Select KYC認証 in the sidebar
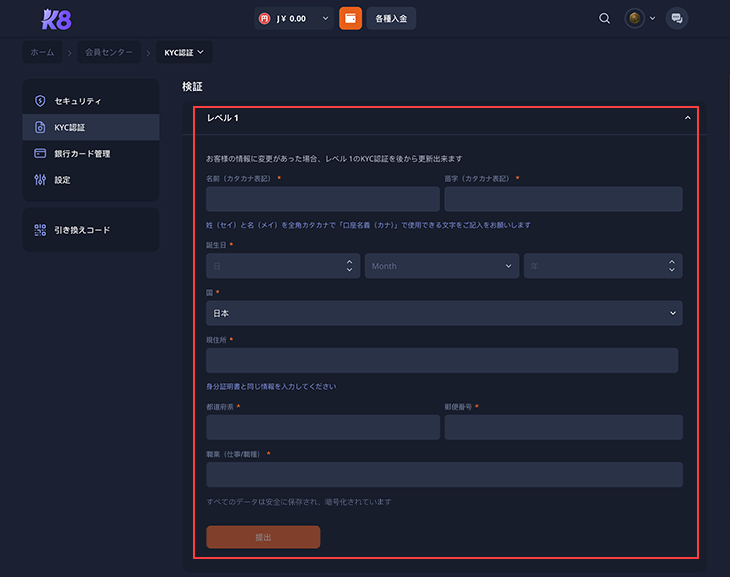Screen dimensions: 730x577 point(91,127)
